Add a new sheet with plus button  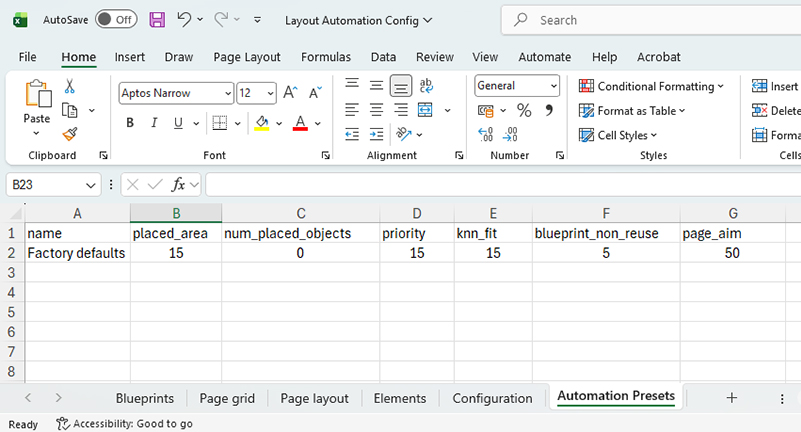click(x=732, y=398)
